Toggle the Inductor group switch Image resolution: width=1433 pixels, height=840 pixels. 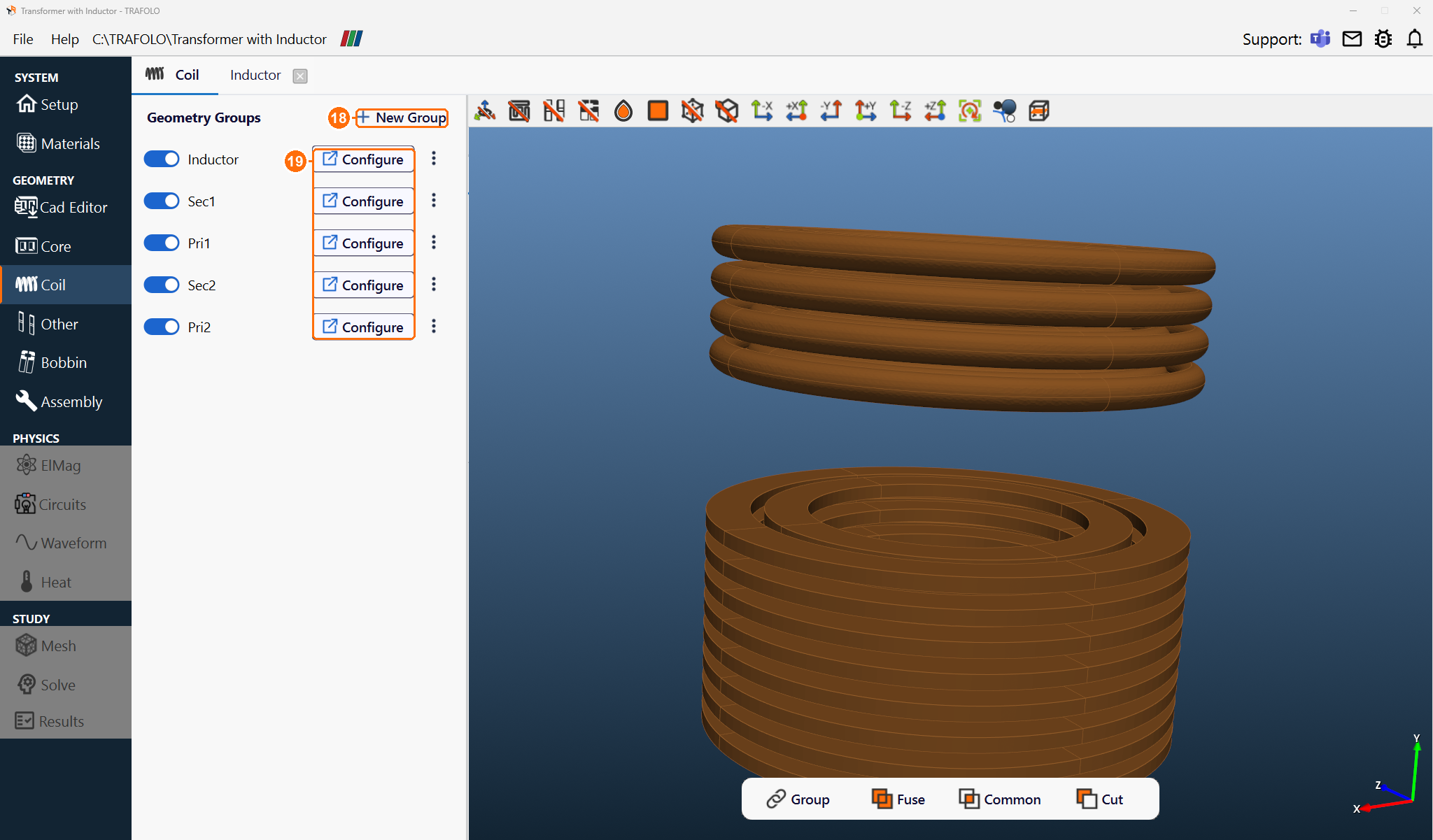(x=162, y=159)
